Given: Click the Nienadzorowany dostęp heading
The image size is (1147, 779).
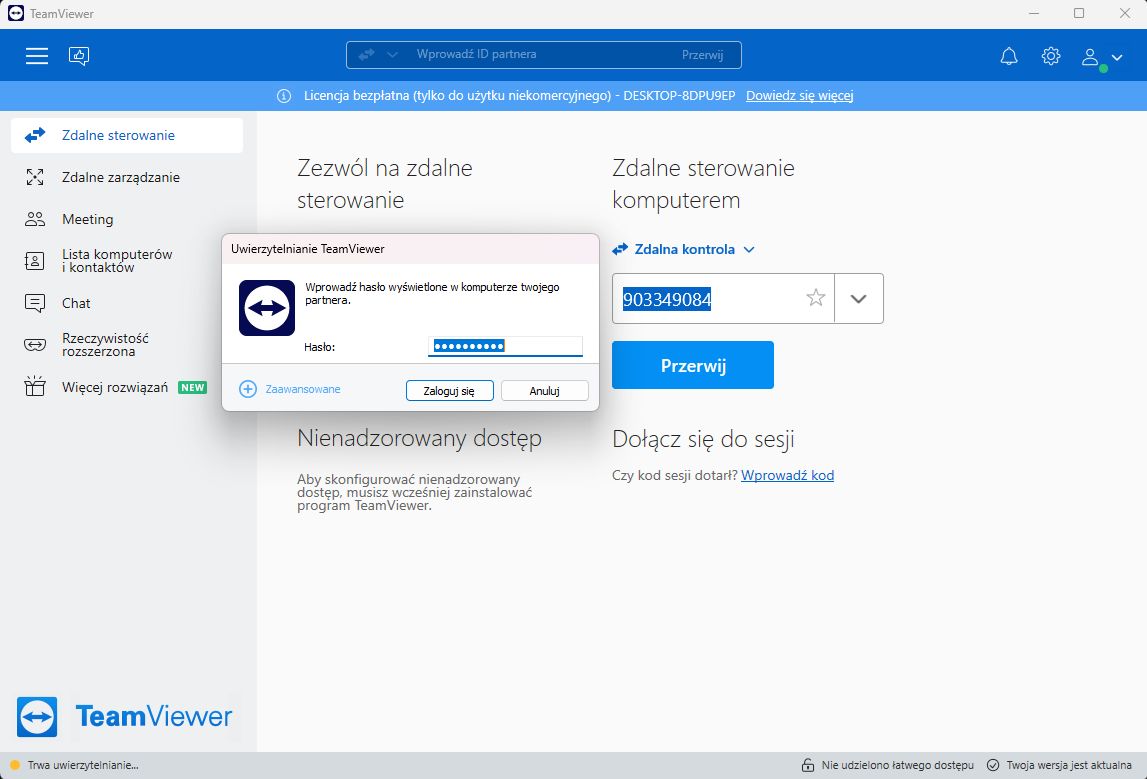Looking at the screenshot, I should (419, 439).
